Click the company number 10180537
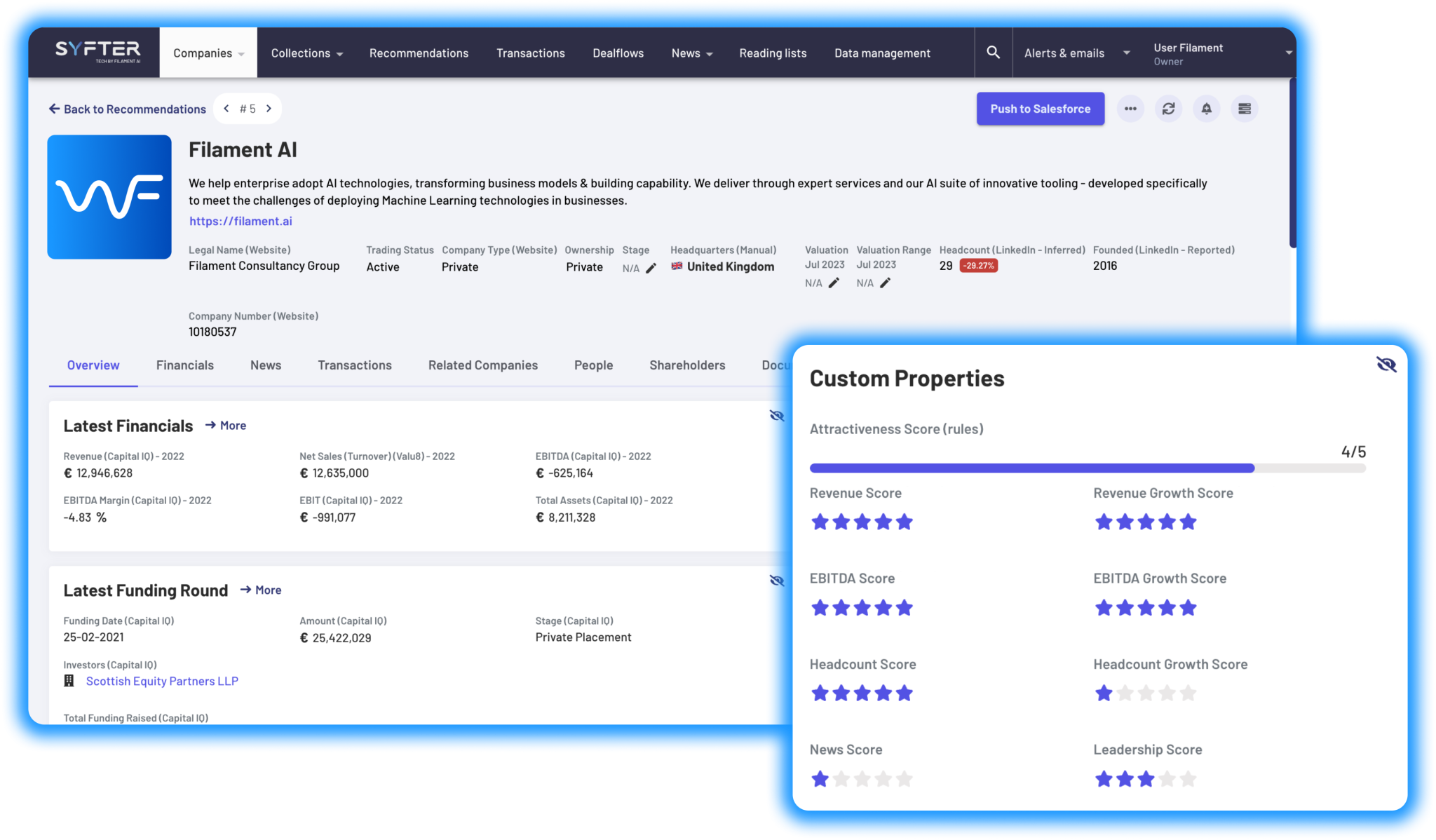The height and width of the screenshot is (840, 1436). coord(212,332)
